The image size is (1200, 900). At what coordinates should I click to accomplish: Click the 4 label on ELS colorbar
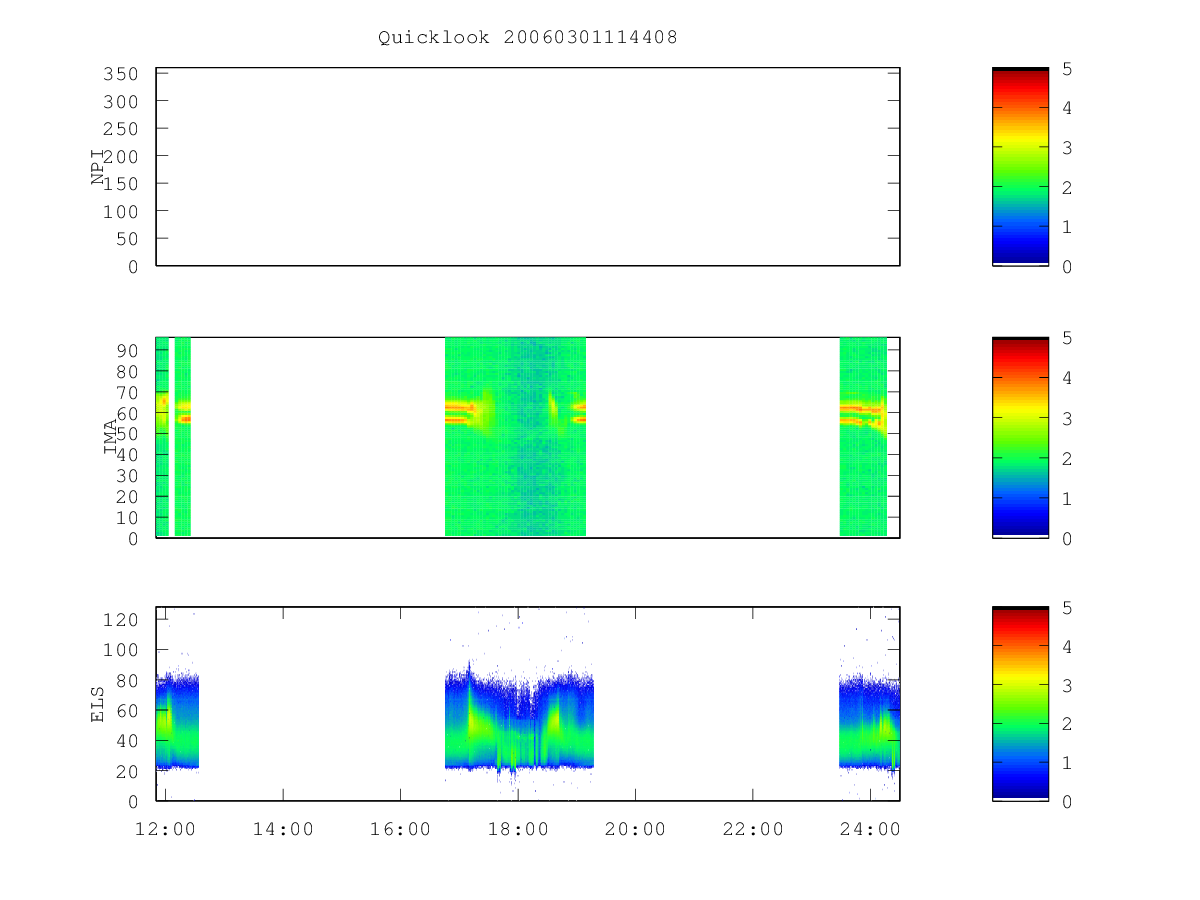tap(1066, 646)
